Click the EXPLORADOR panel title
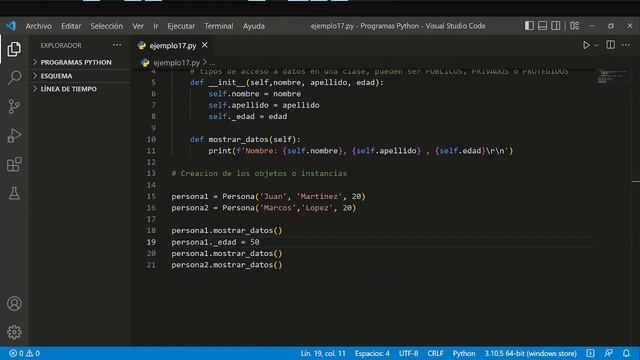Viewport: 640px width, 360px height. [x=61, y=45]
